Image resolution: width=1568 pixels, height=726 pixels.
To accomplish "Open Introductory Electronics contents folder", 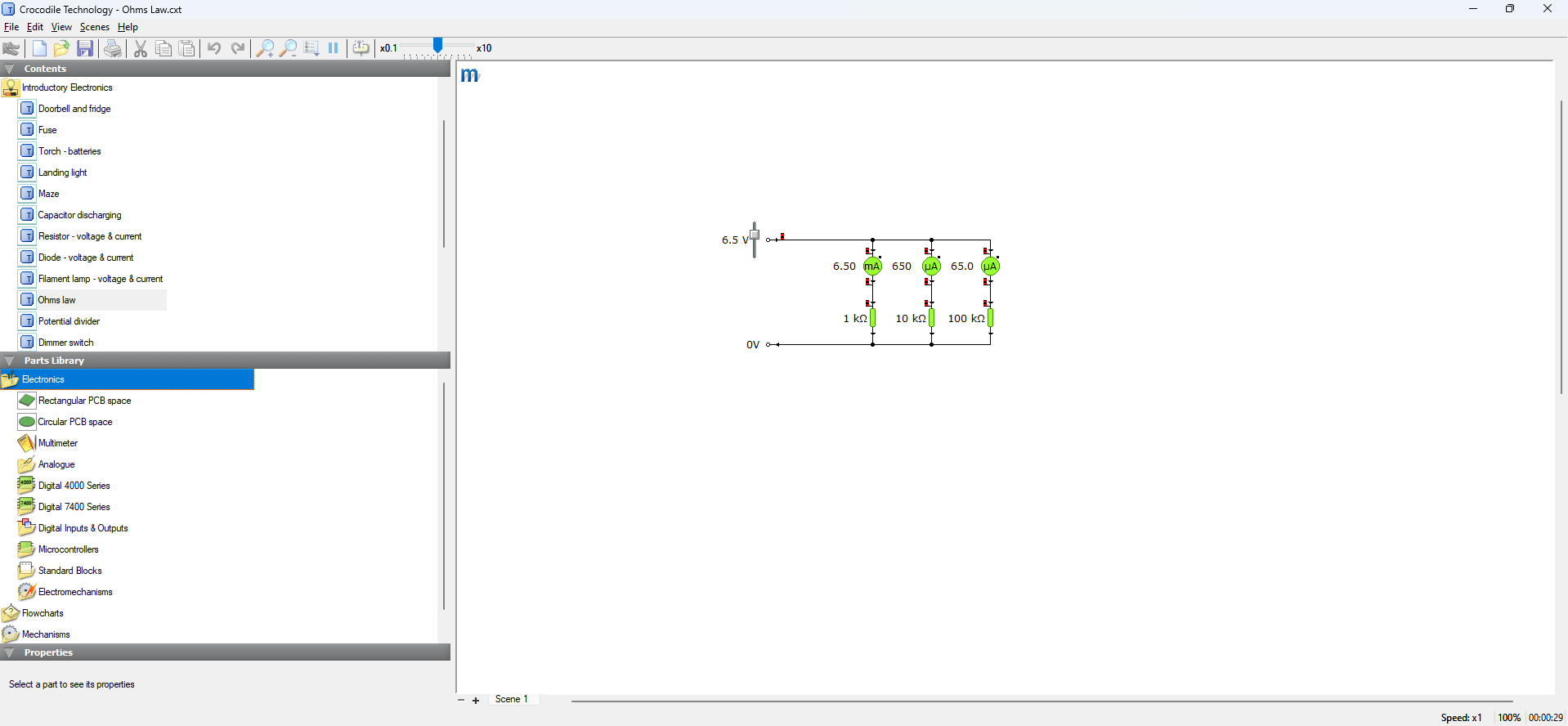I will pyautogui.click(x=57, y=87).
